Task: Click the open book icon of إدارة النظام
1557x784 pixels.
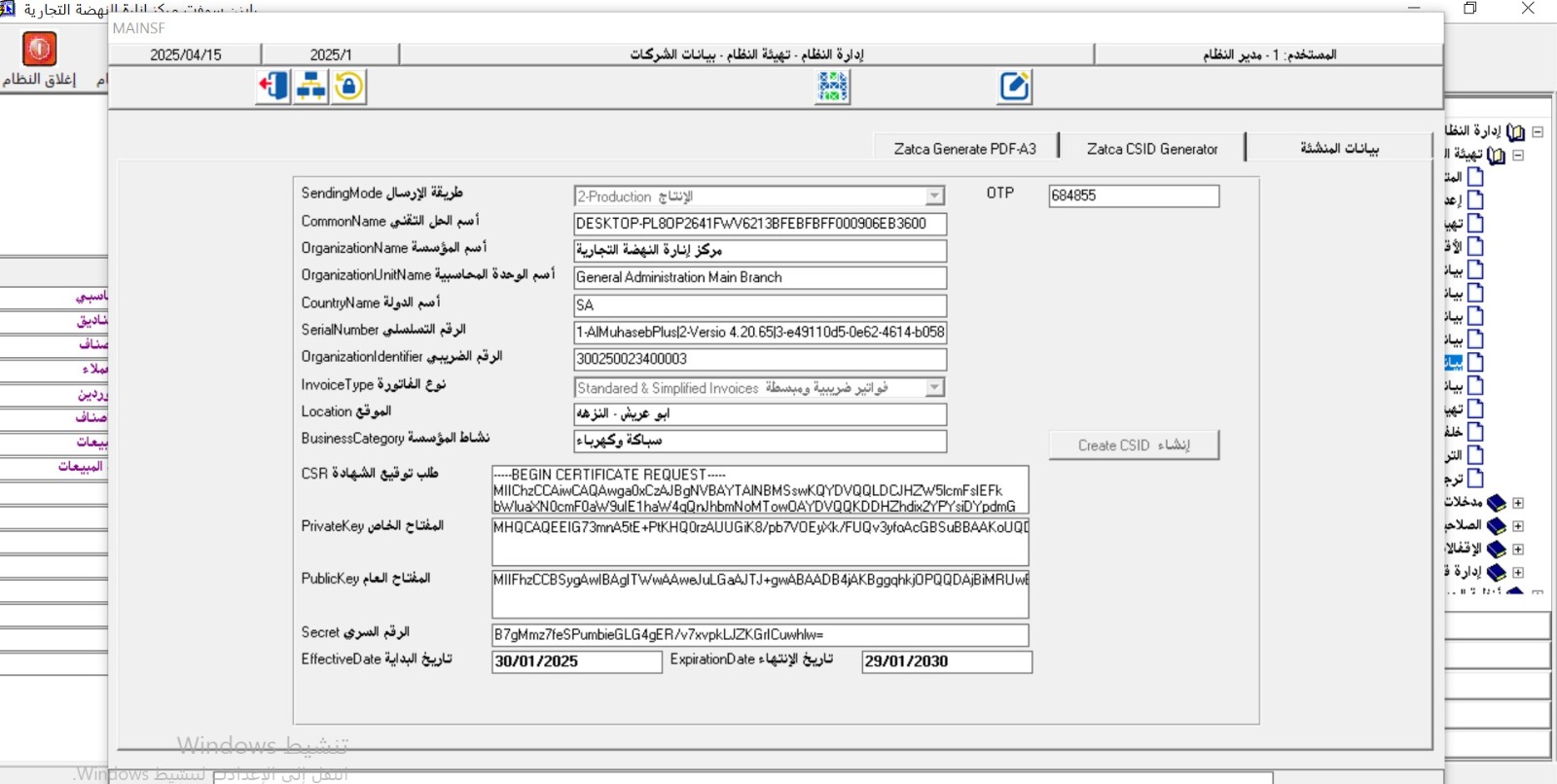Action: (1515, 132)
